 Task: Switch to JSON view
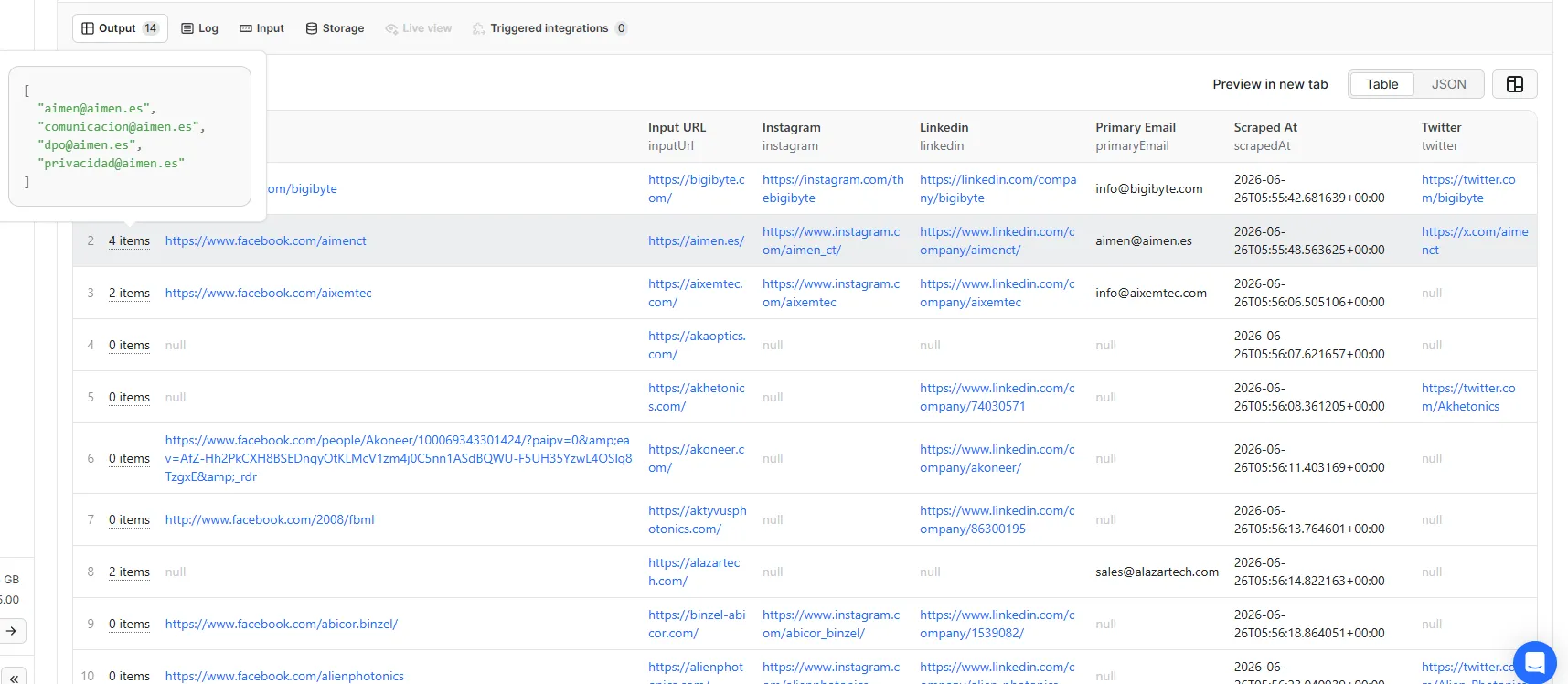[x=1448, y=84]
